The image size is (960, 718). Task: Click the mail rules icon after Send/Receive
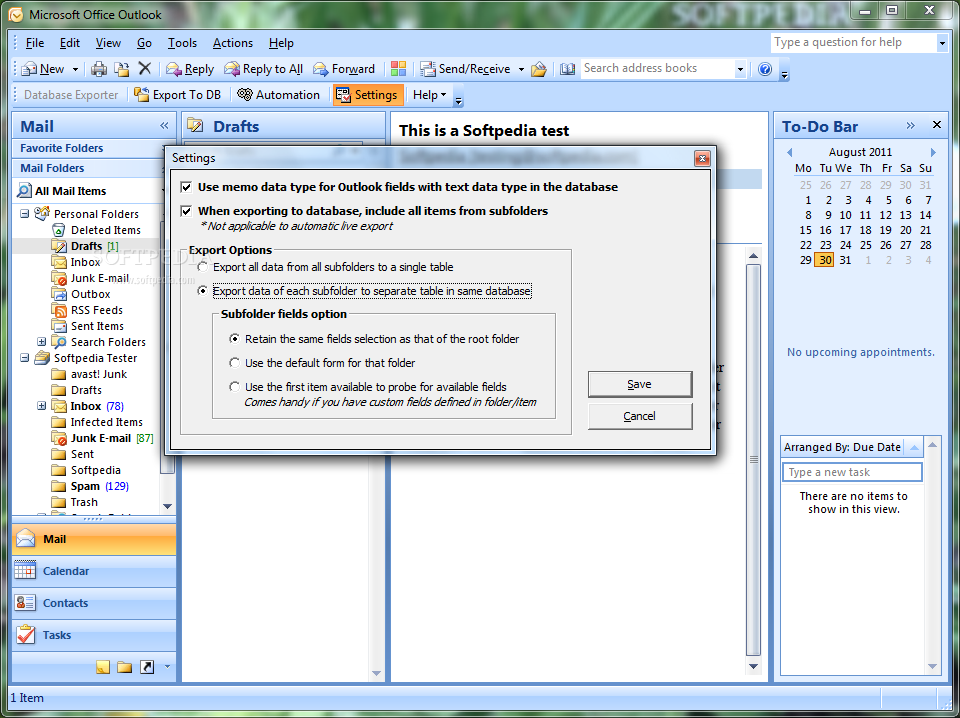pos(539,69)
